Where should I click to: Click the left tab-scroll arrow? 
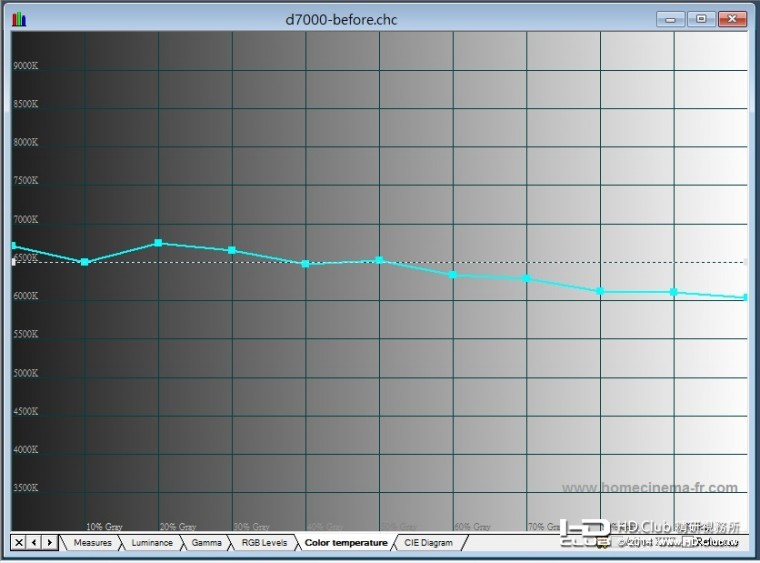pyautogui.click(x=34, y=542)
